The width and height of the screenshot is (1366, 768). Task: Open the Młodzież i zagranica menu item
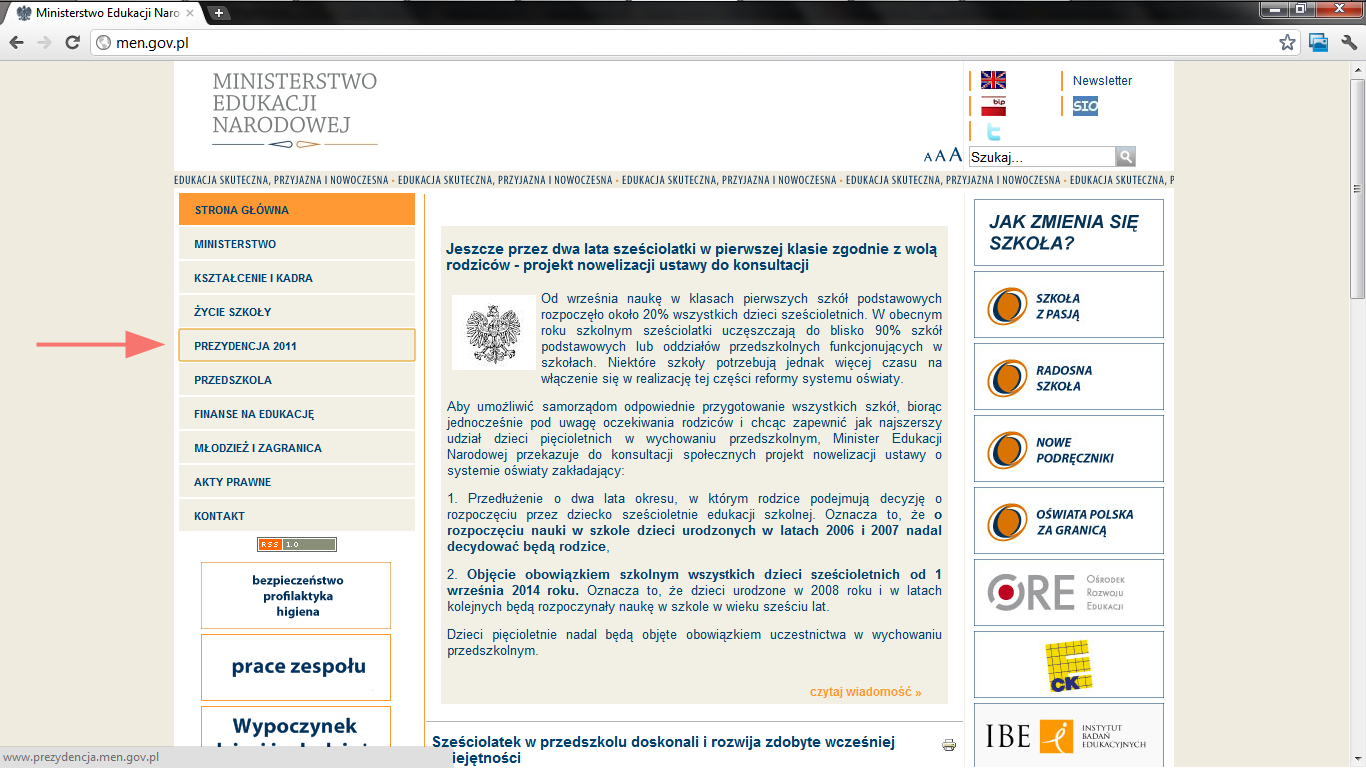pos(297,448)
